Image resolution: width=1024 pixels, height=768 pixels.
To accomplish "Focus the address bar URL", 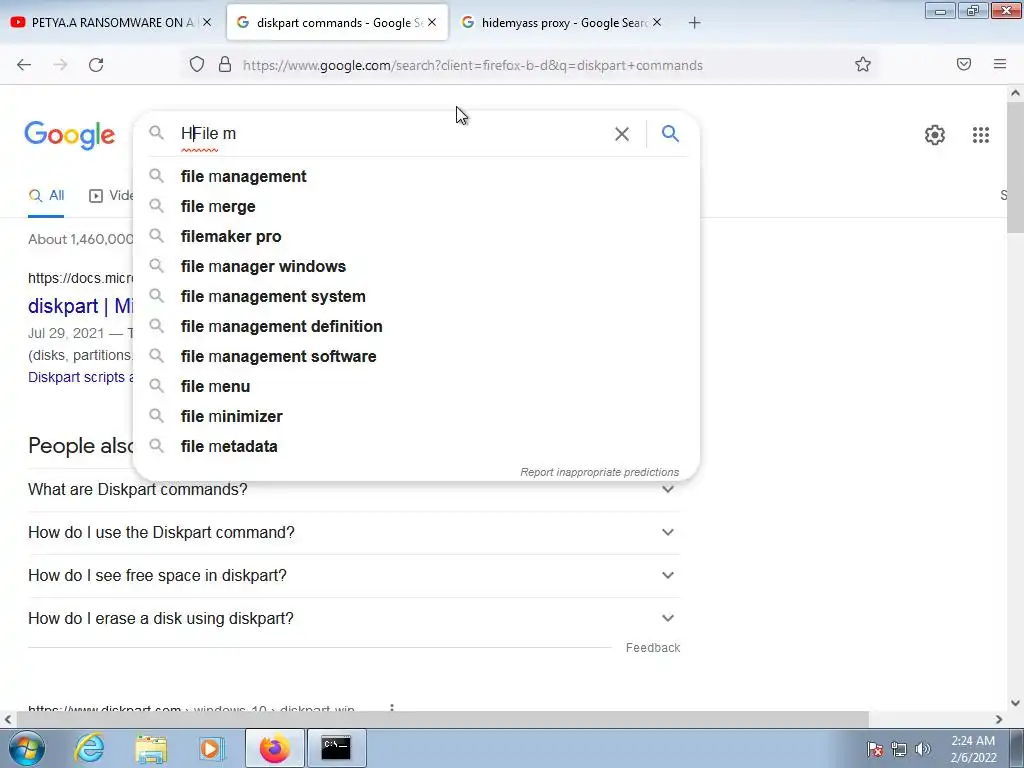I will coord(473,65).
